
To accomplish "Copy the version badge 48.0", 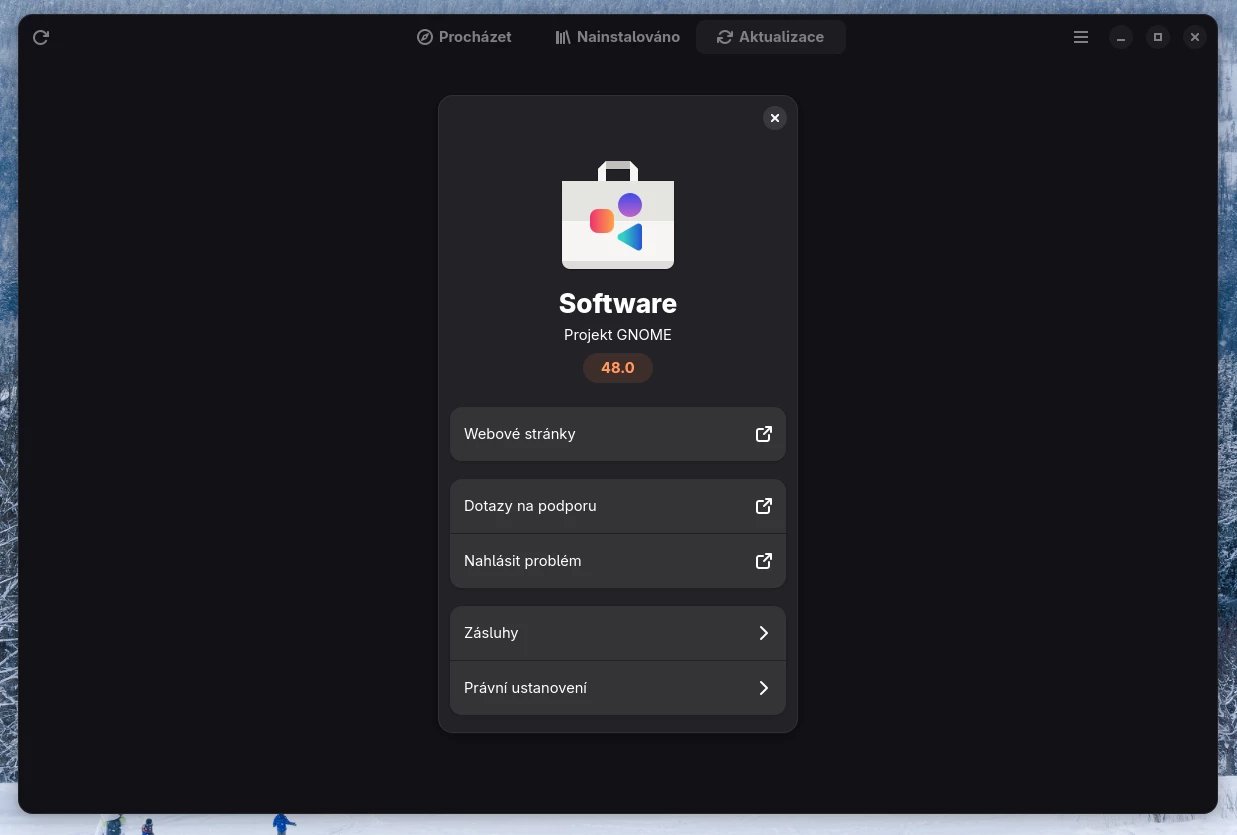I will [x=618, y=368].
